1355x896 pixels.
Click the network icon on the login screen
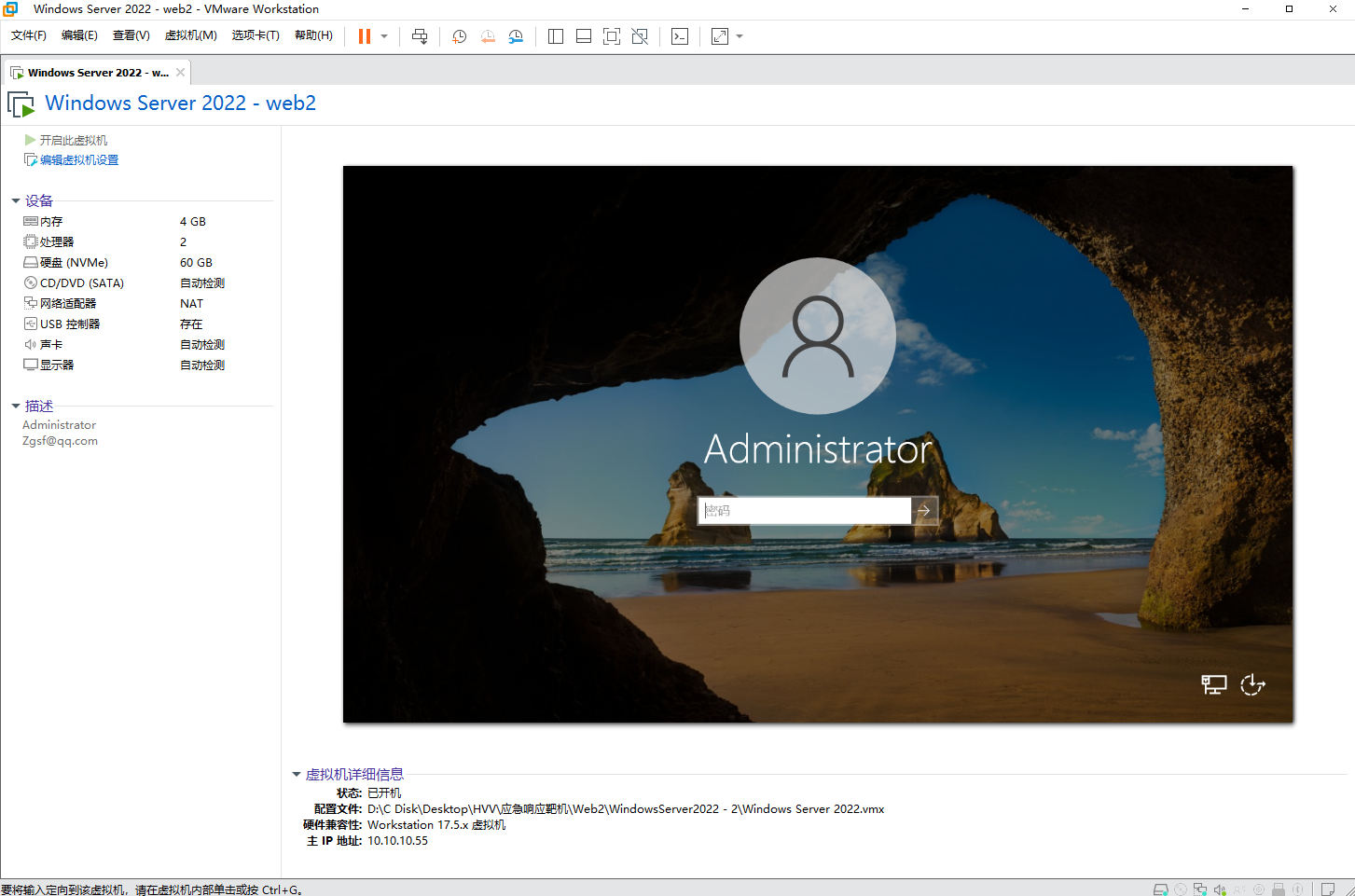[x=1213, y=685]
